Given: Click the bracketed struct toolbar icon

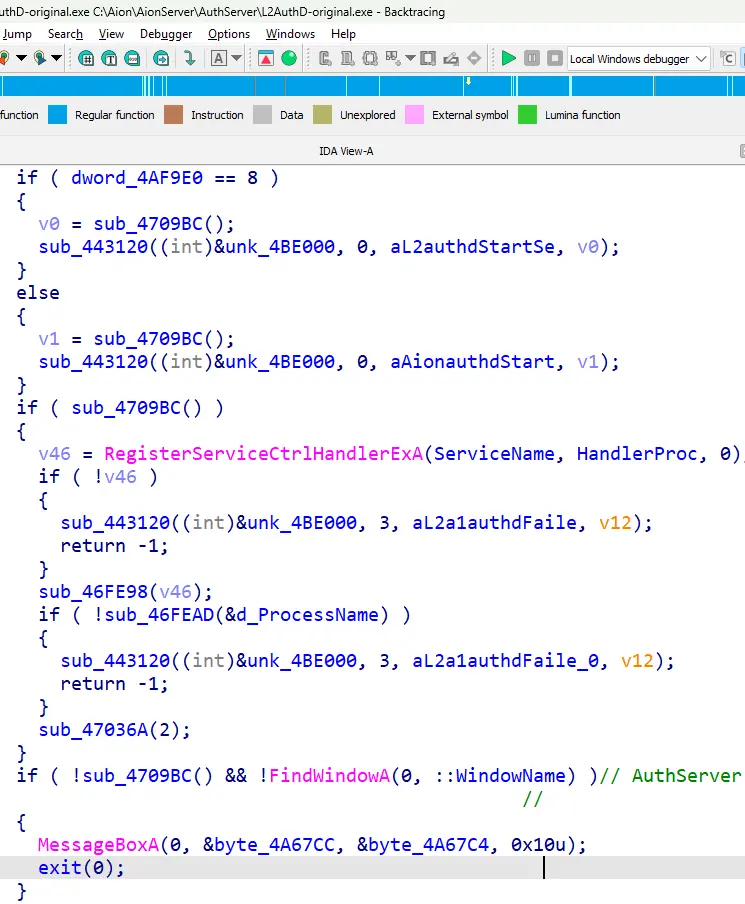Looking at the screenshot, I should point(370,58).
